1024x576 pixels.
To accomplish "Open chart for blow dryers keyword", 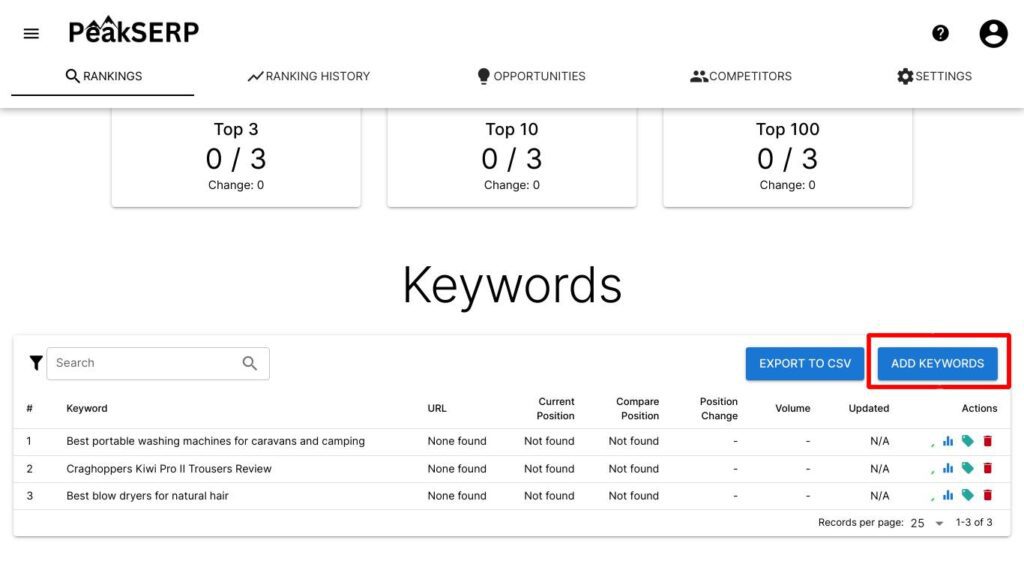I will click(948, 496).
